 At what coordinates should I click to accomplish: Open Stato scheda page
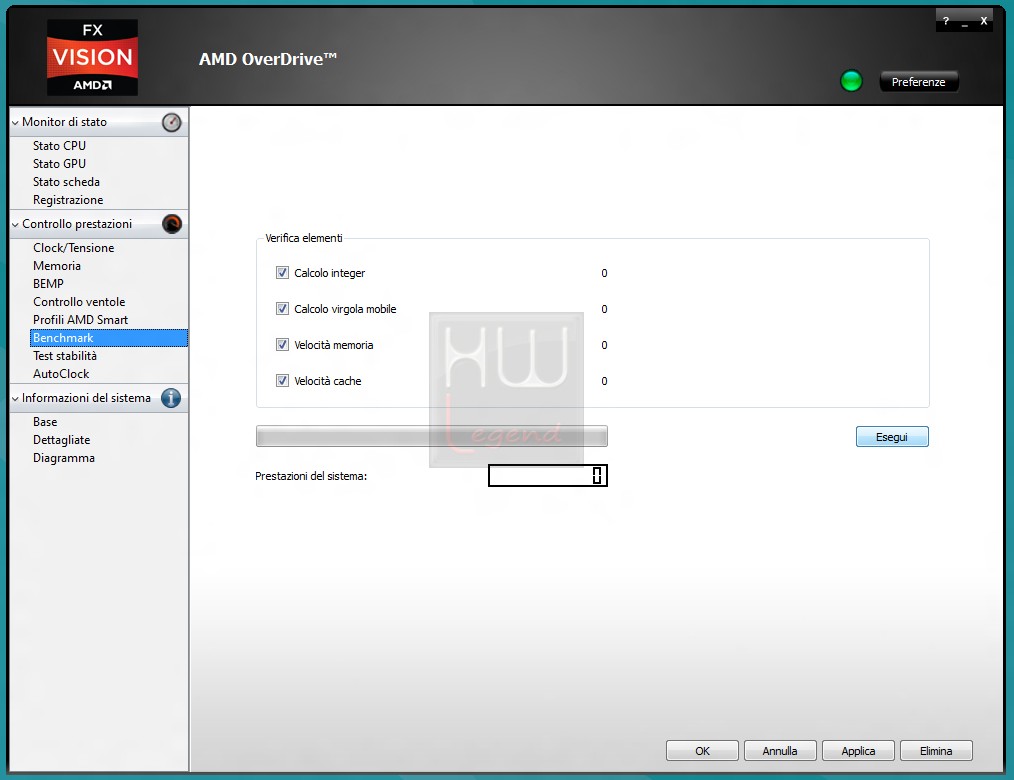[x=67, y=182]
